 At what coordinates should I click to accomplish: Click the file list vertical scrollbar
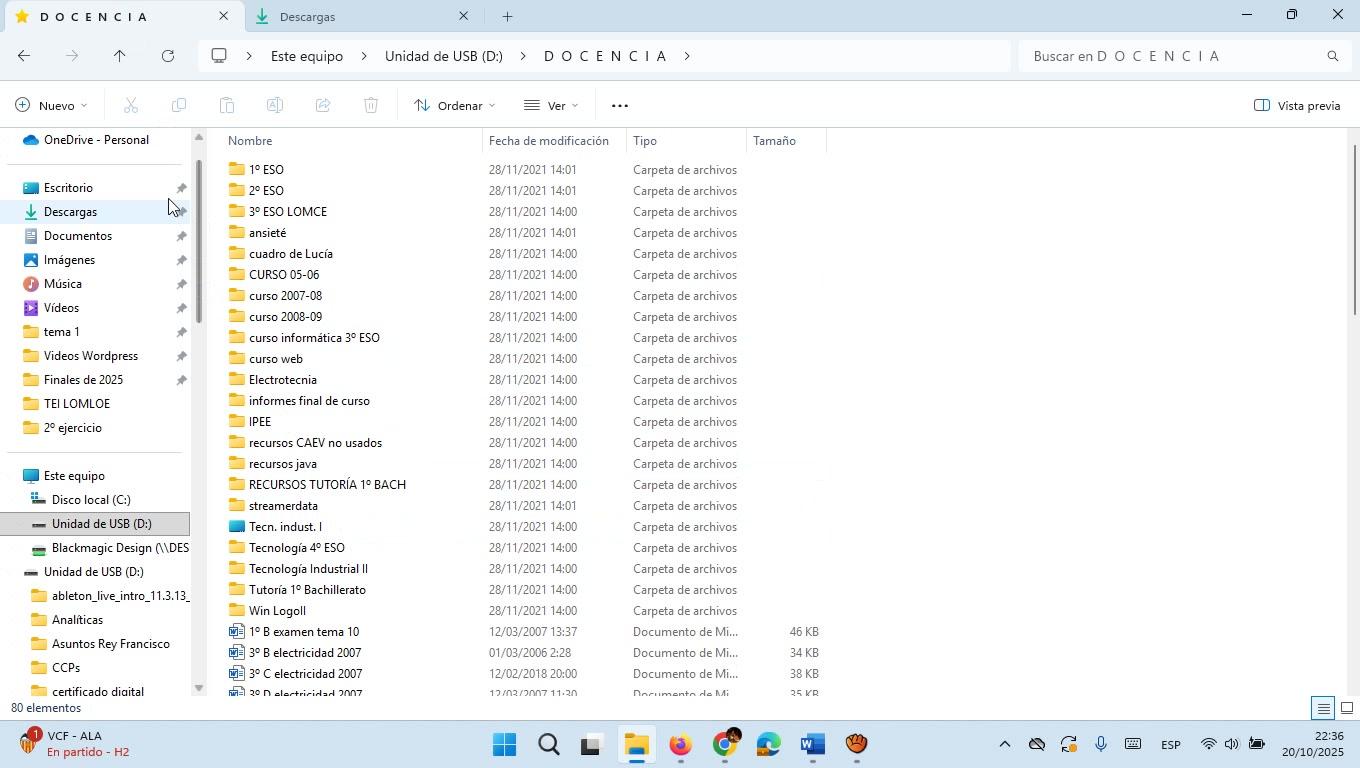click(x=1354, y=230)
